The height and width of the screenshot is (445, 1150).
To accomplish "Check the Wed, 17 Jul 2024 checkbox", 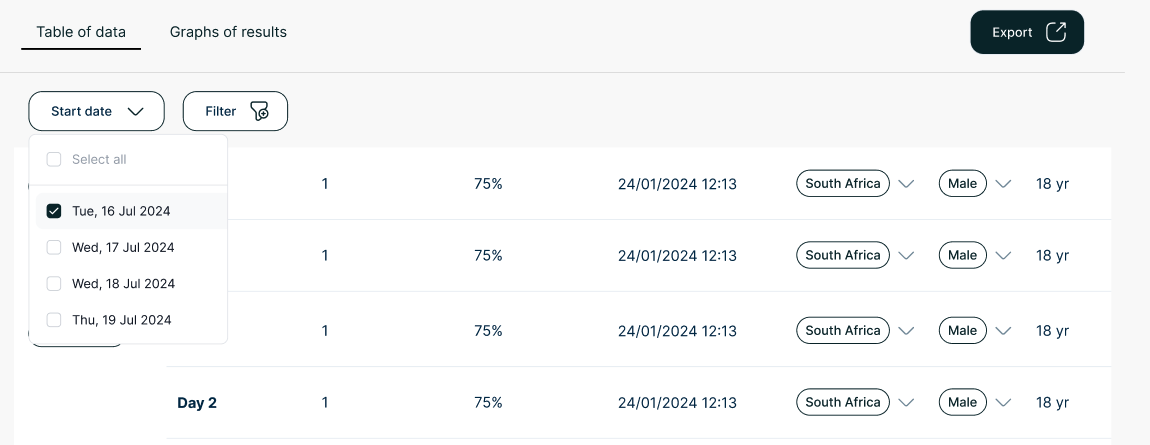I will 54,248.
